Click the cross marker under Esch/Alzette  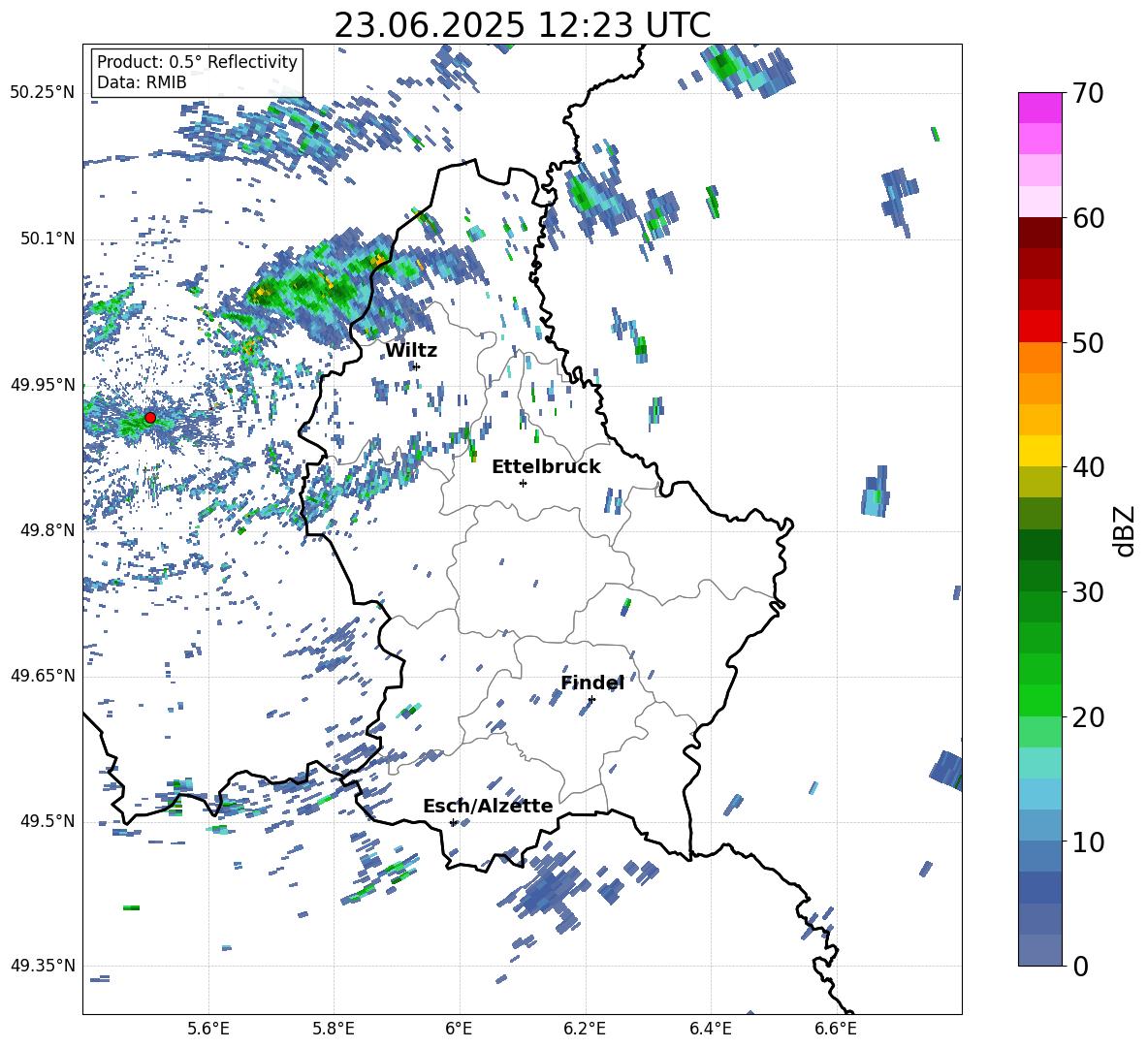click(x=453, y=822)
